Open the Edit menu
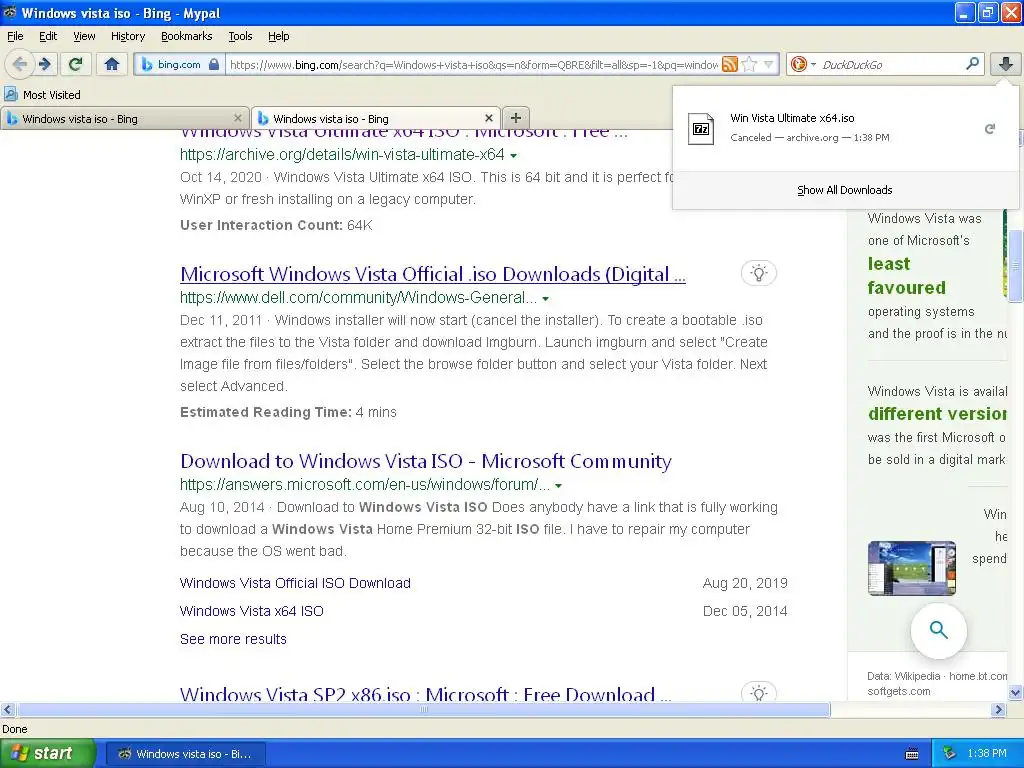 (48, 36)
